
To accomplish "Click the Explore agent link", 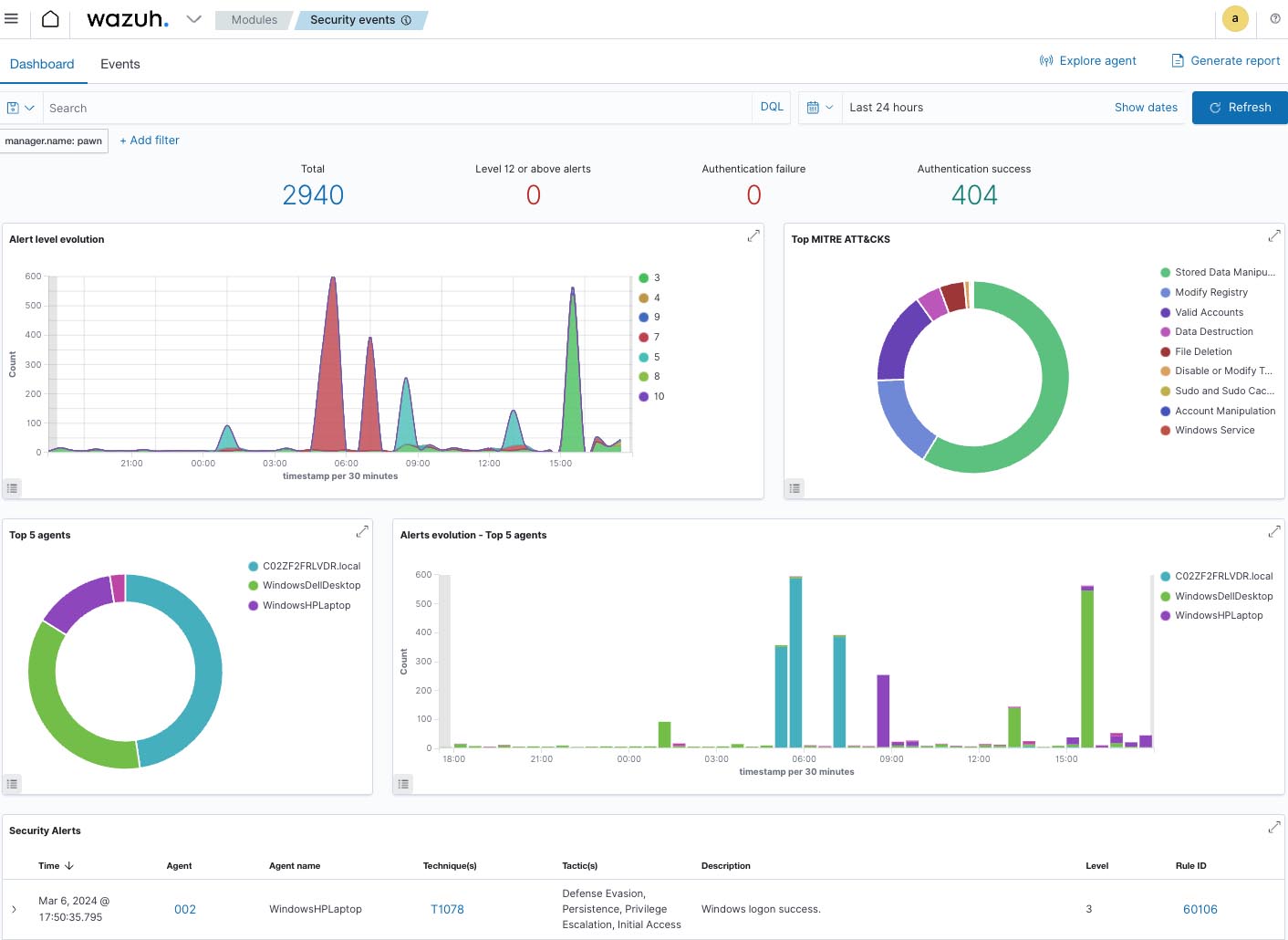I will (x=1087, y=60).
